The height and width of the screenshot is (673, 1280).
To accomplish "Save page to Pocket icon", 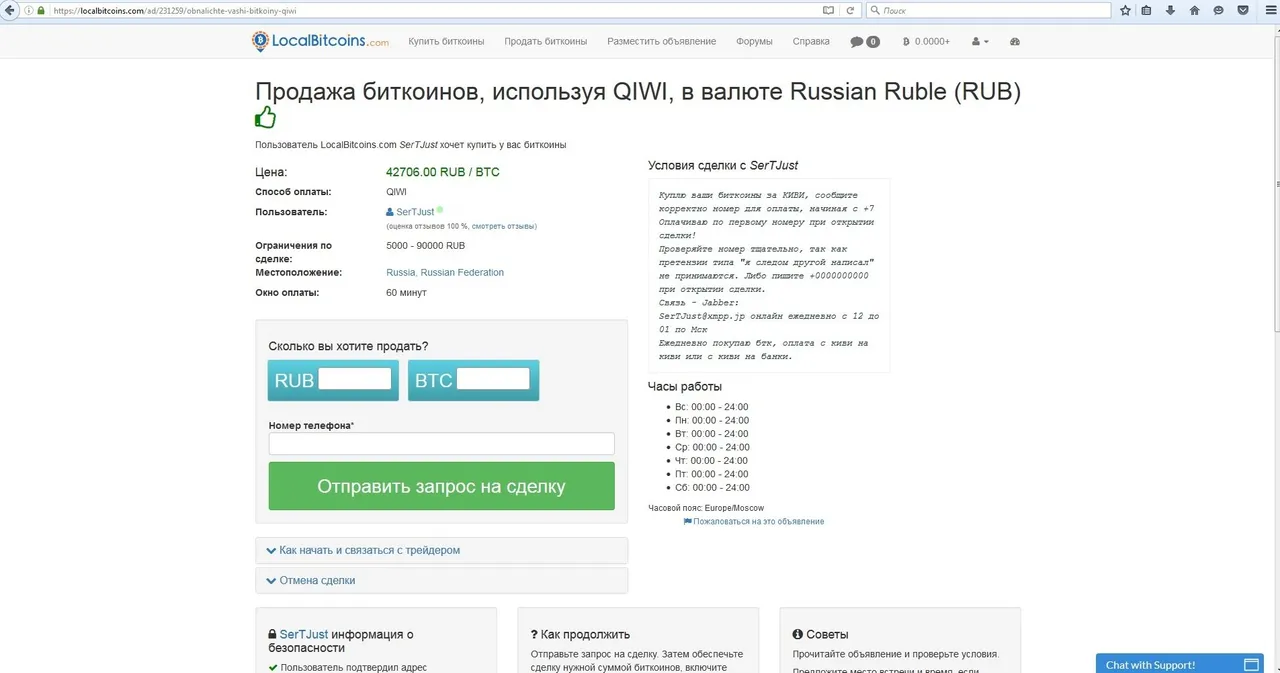I will coord(1243,10).
